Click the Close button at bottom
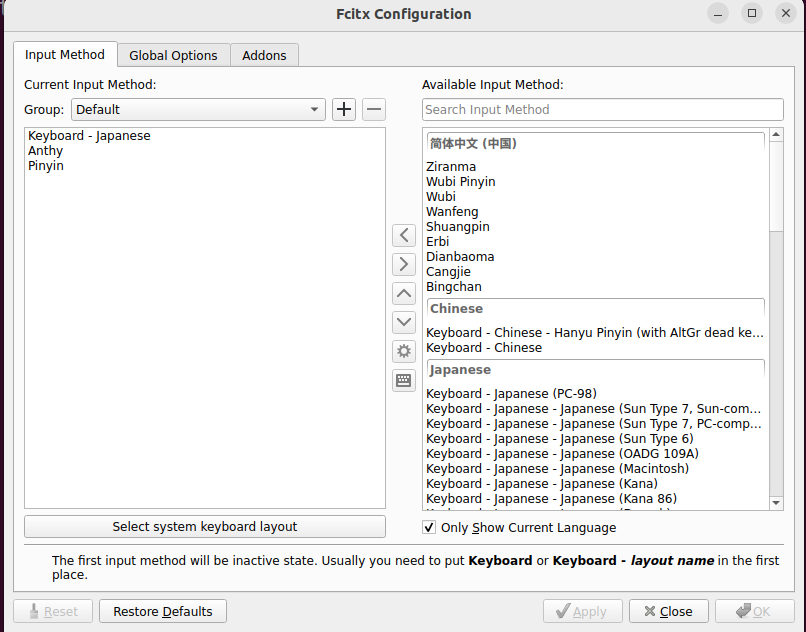The height and width of the screenshot is (632, 806). [x=668, y=611]
